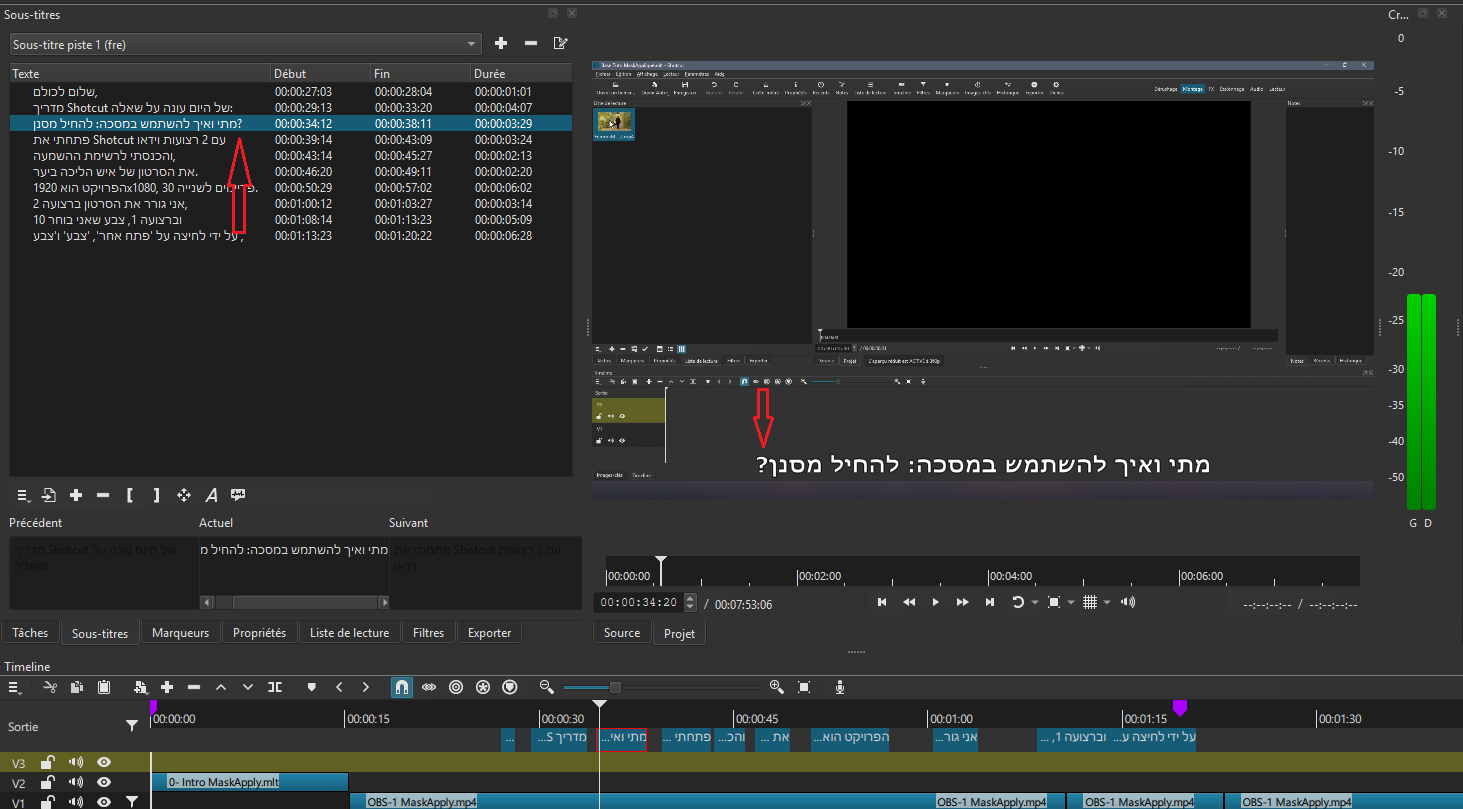The width and height of the screenshot is (1463, 809).
Task: Open the player zoom level dropdown arrow
Action: 1071,603
